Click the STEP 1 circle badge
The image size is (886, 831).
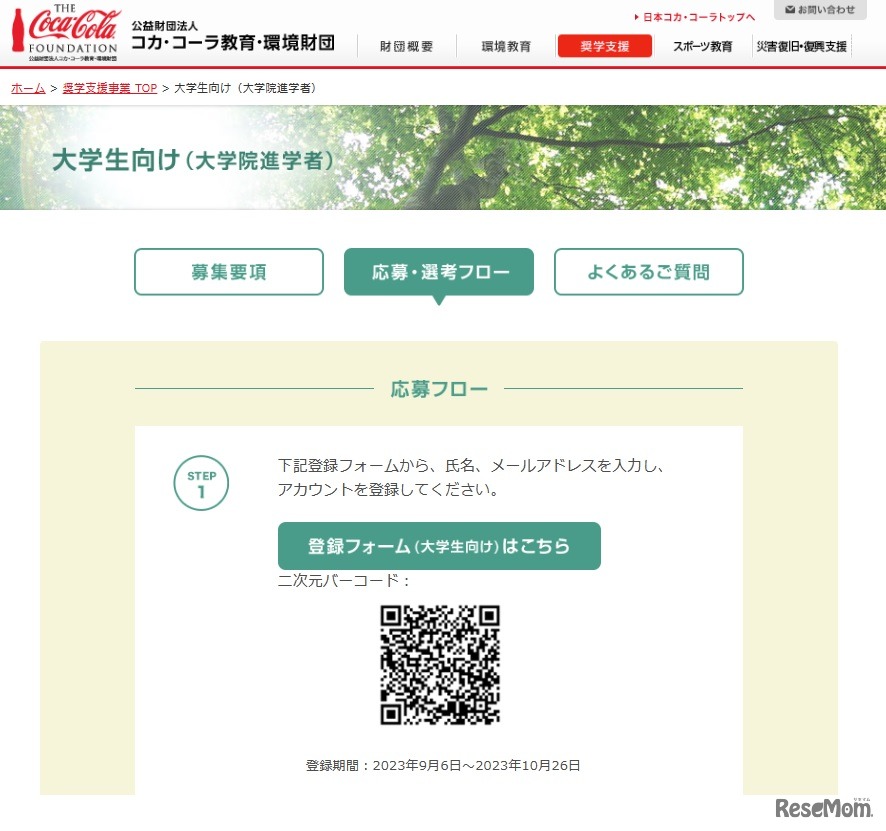coord(201,483)
